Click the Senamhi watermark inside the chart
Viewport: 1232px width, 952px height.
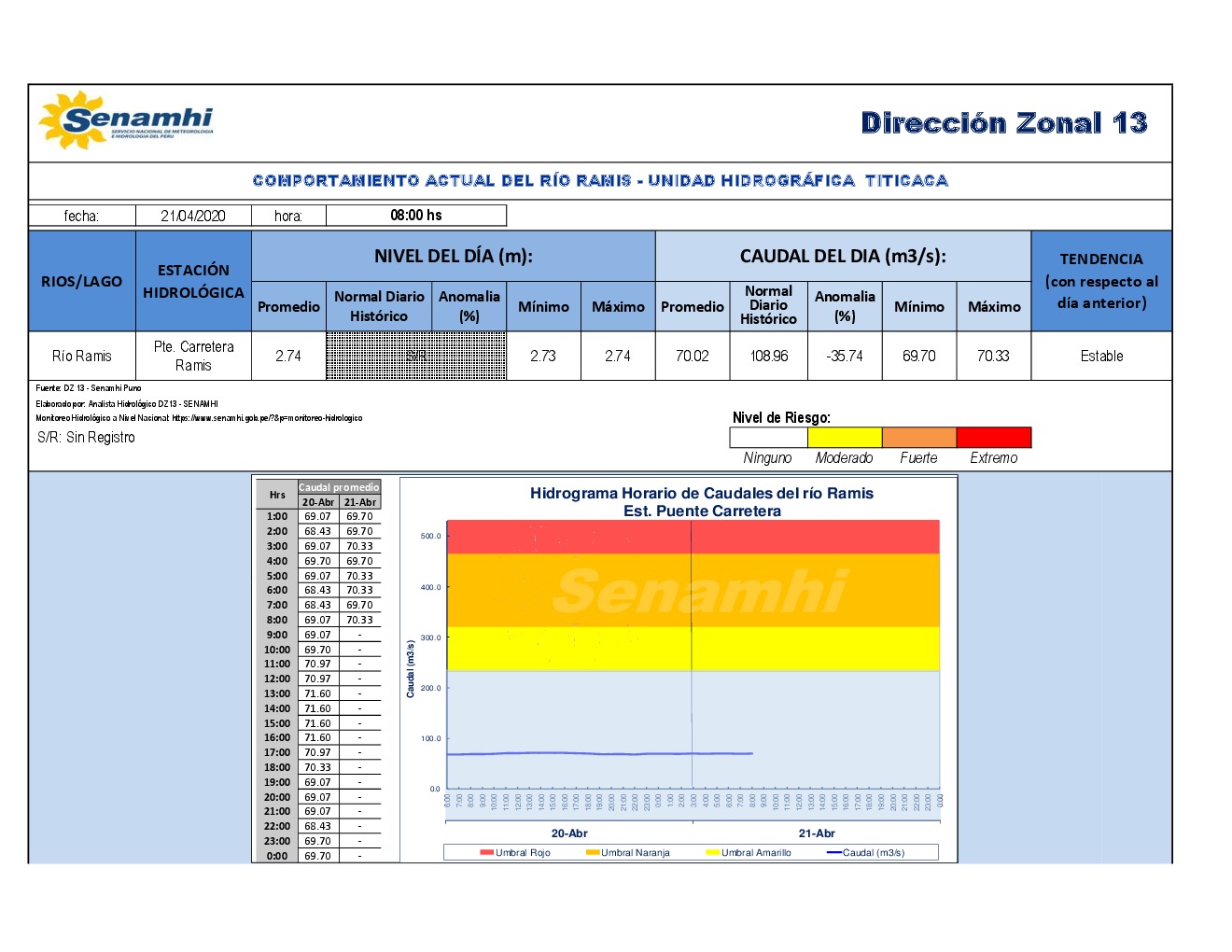pos(699,592)
